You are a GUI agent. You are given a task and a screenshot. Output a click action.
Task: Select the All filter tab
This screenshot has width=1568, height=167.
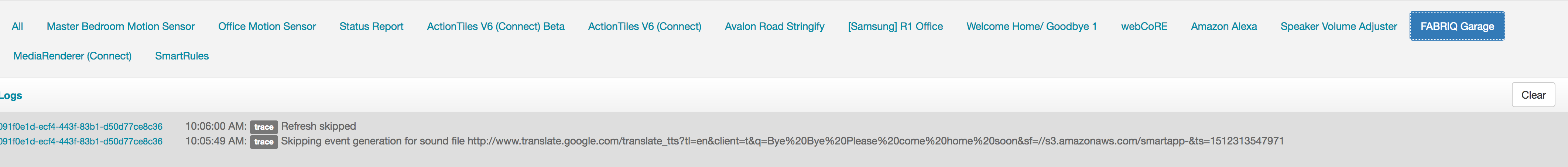[x=17, y=26]
